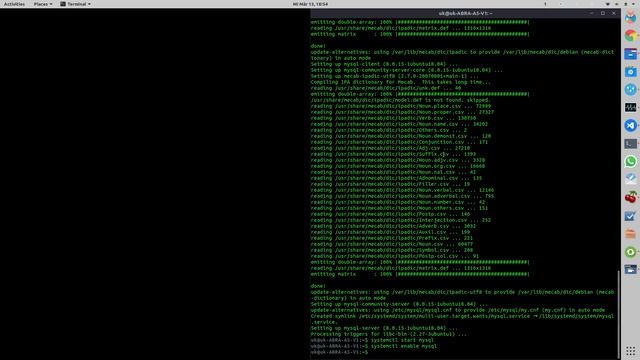The height and width of the screenshot is (360, 640).
Task: Click 'Compiling IPA dictionary for Mecab' line
Action: [x=400, y=82]
